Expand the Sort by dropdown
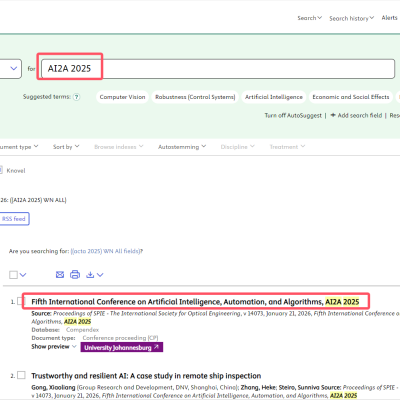400x400 pixels. (66, 147)
